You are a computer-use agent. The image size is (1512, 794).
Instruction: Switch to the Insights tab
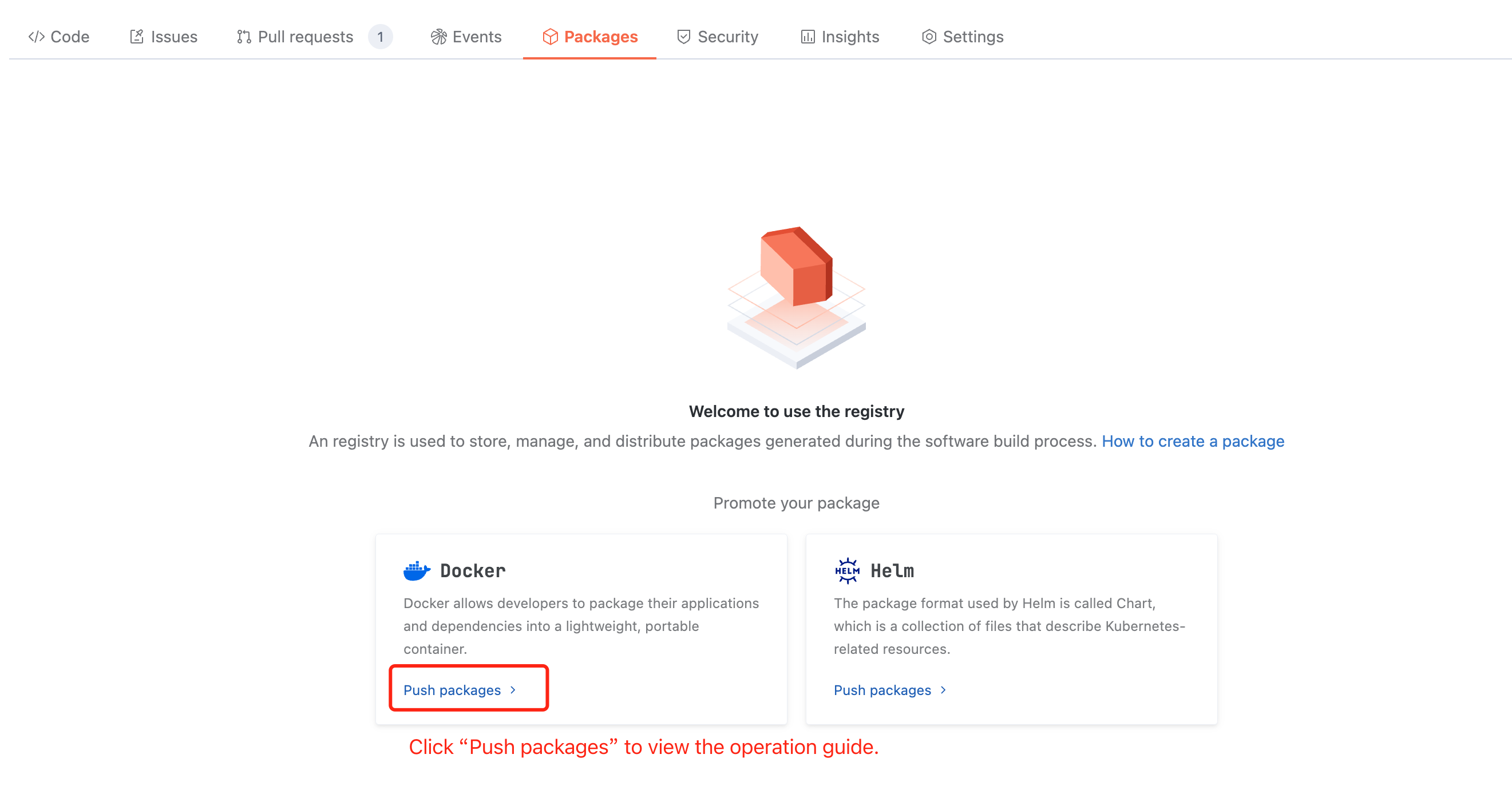click(x=850, y=37)
